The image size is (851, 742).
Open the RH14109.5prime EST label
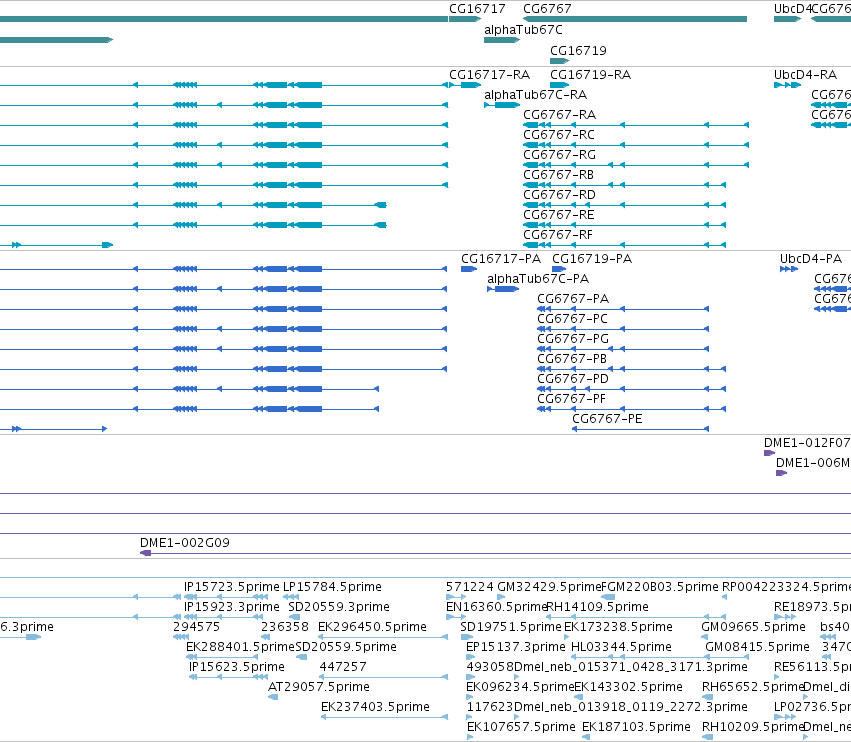[x=598, y=606]
